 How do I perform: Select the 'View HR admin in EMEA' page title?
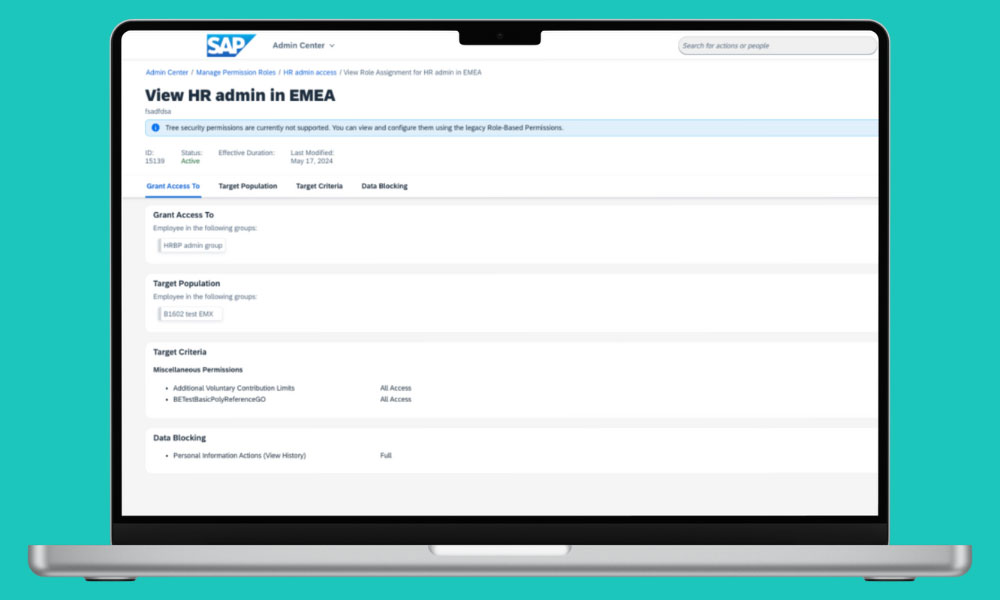pos(240,96)
